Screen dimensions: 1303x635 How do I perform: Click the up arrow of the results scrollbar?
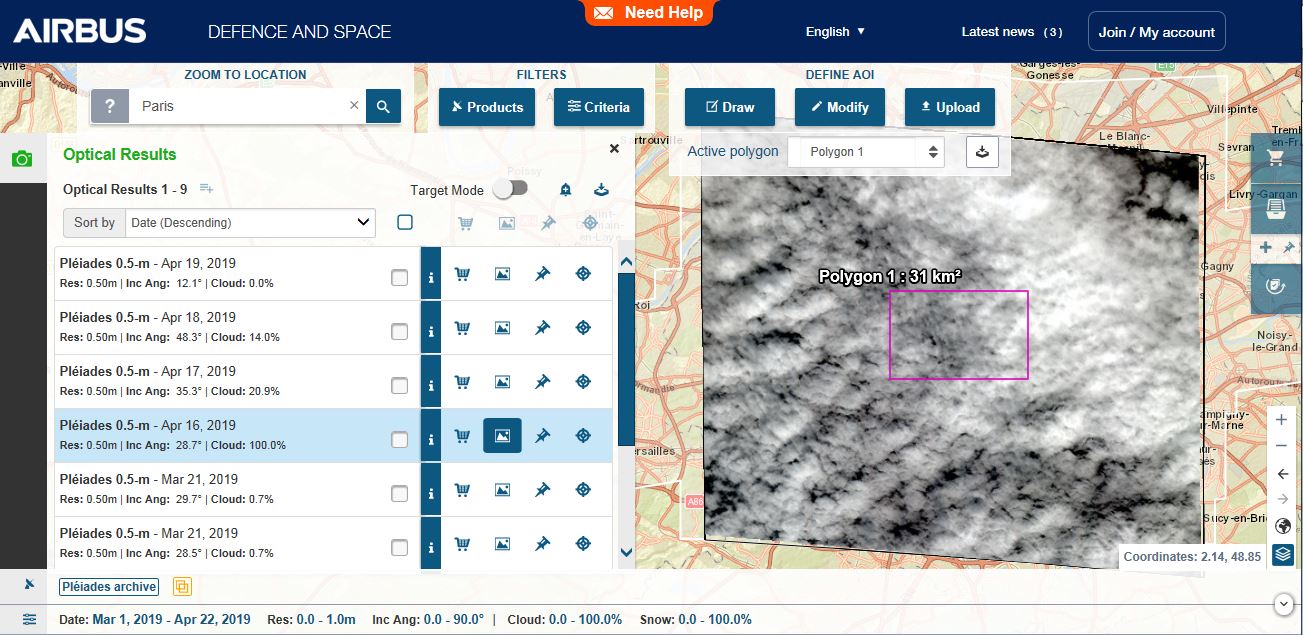[x=626, y=262]
